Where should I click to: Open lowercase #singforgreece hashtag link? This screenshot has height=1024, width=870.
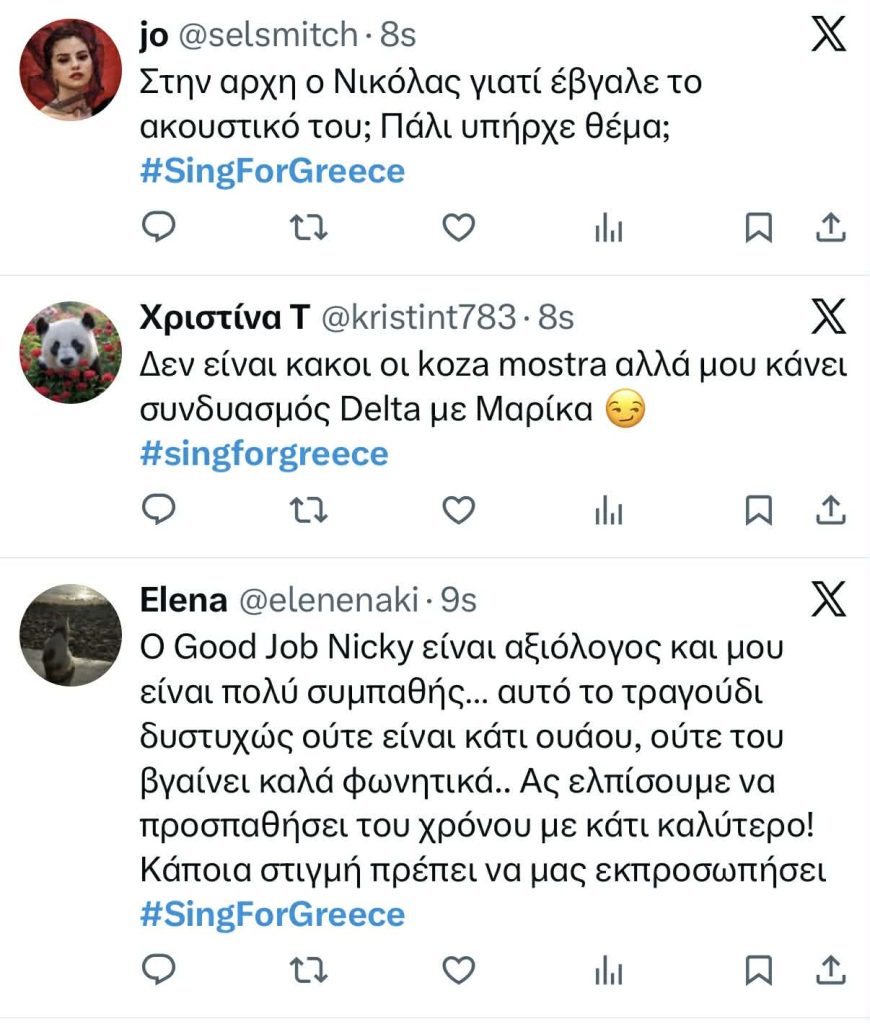264,454
